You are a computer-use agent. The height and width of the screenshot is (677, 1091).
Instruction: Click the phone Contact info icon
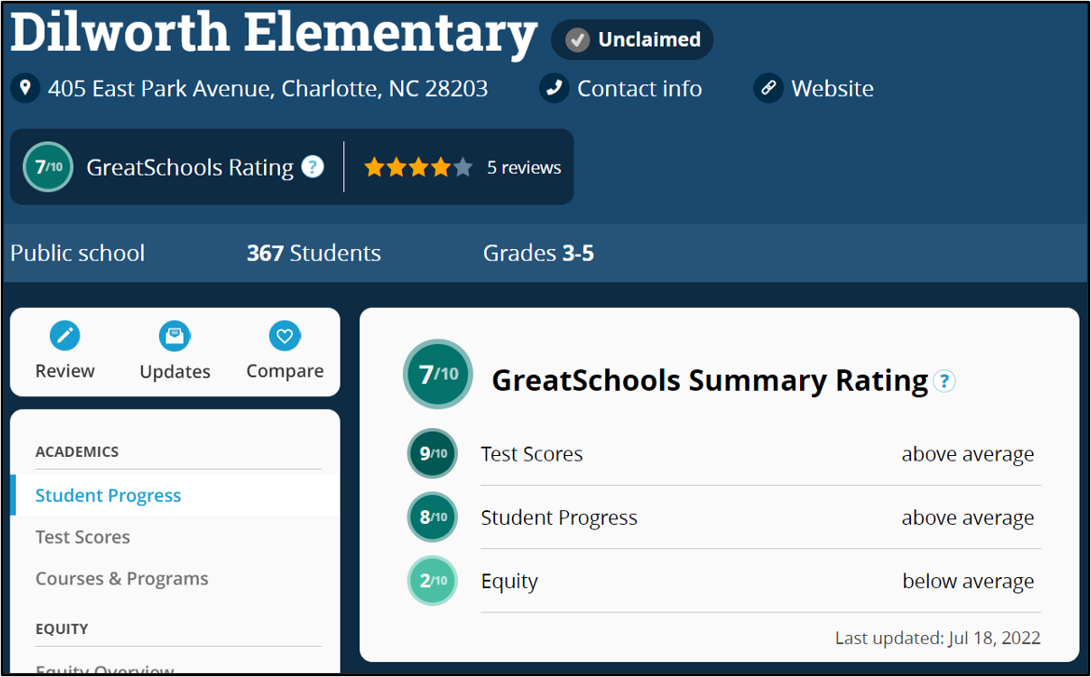click(x=554, y=88)
